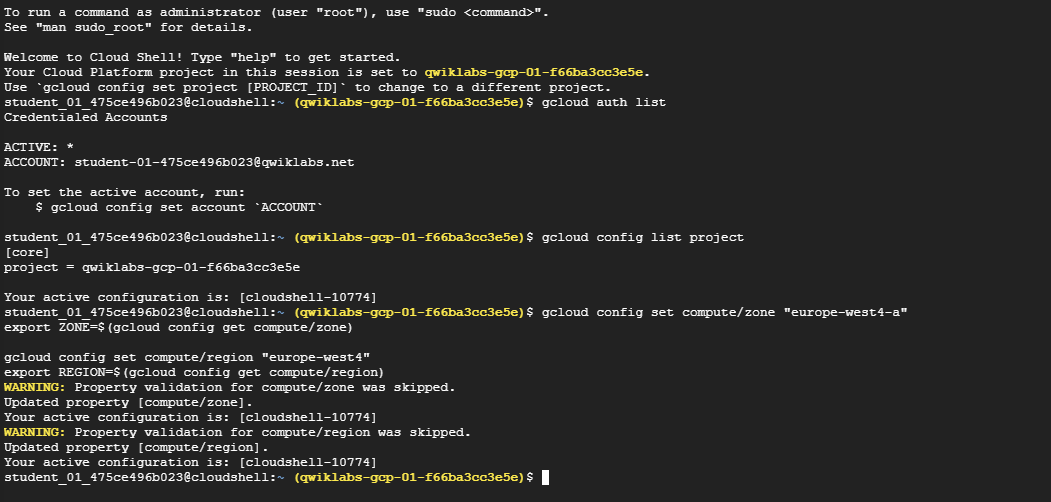Select the '[core]' section label
The image size is (1051, 502).
point(27,252)
